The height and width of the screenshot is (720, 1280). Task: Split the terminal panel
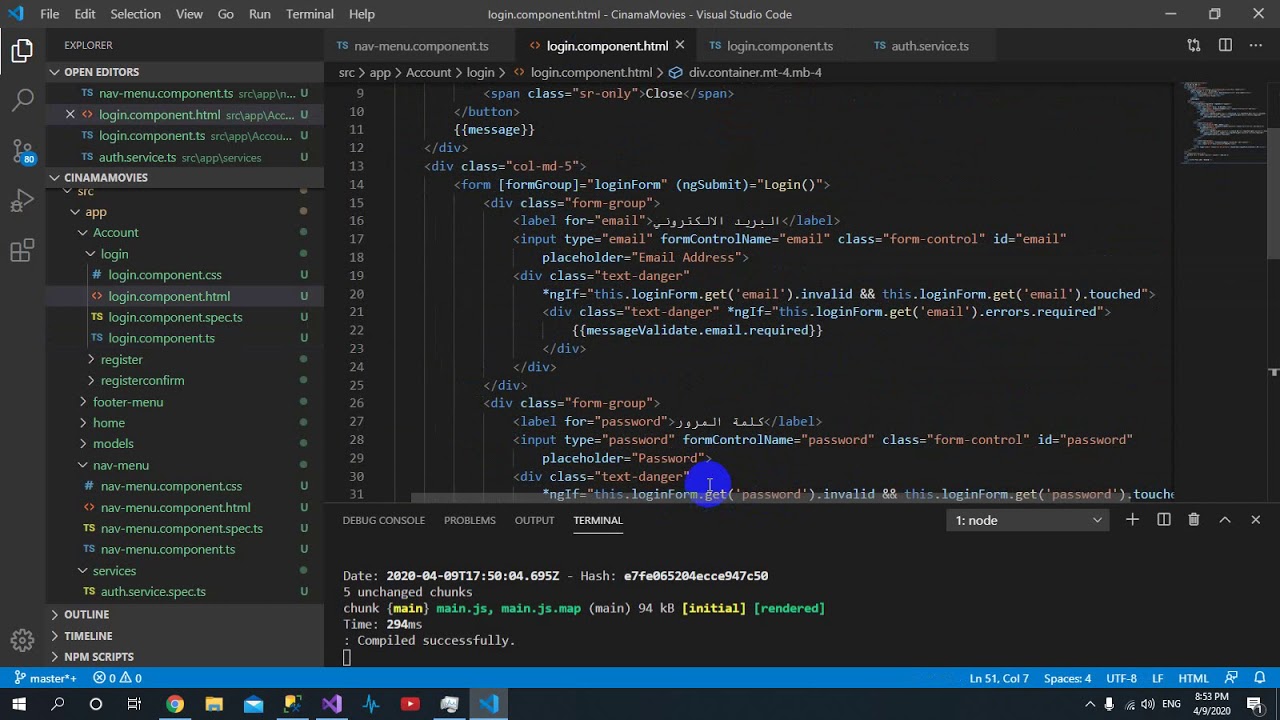click(x=1164, y=520)
